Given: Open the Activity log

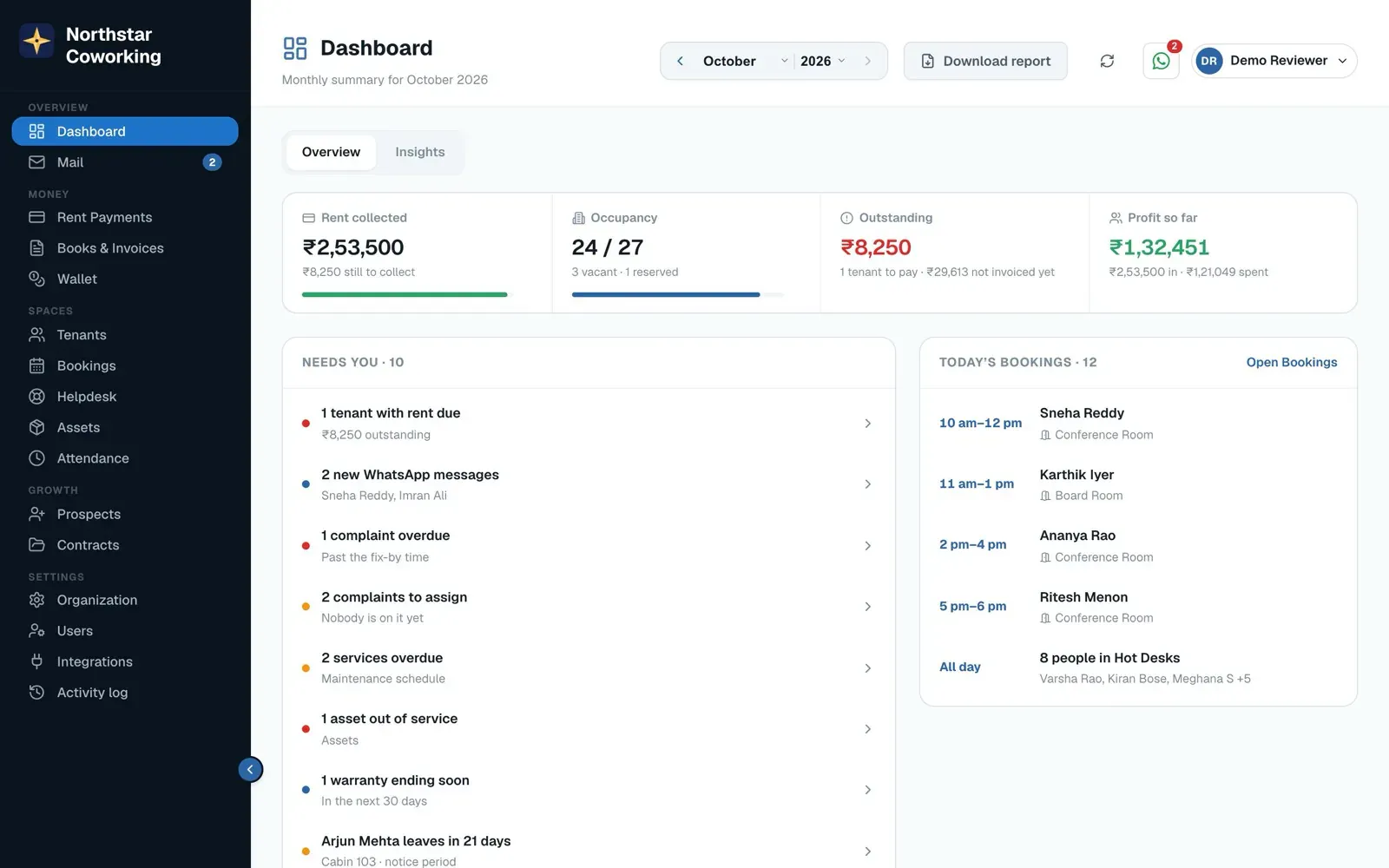Looking at the screenshot, I should pos(125,693).
